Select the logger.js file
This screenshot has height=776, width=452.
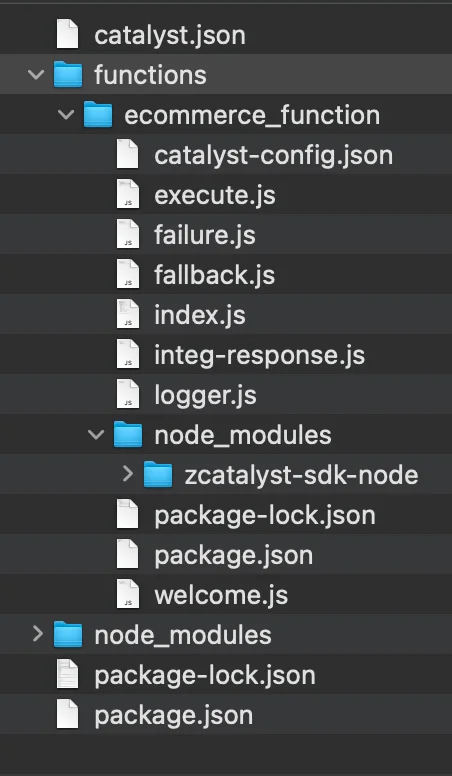click(x=226, y=394)
